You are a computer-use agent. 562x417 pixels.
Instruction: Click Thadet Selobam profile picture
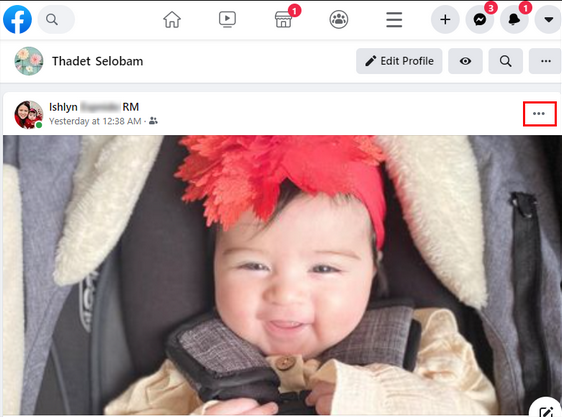tap(29, 61)
